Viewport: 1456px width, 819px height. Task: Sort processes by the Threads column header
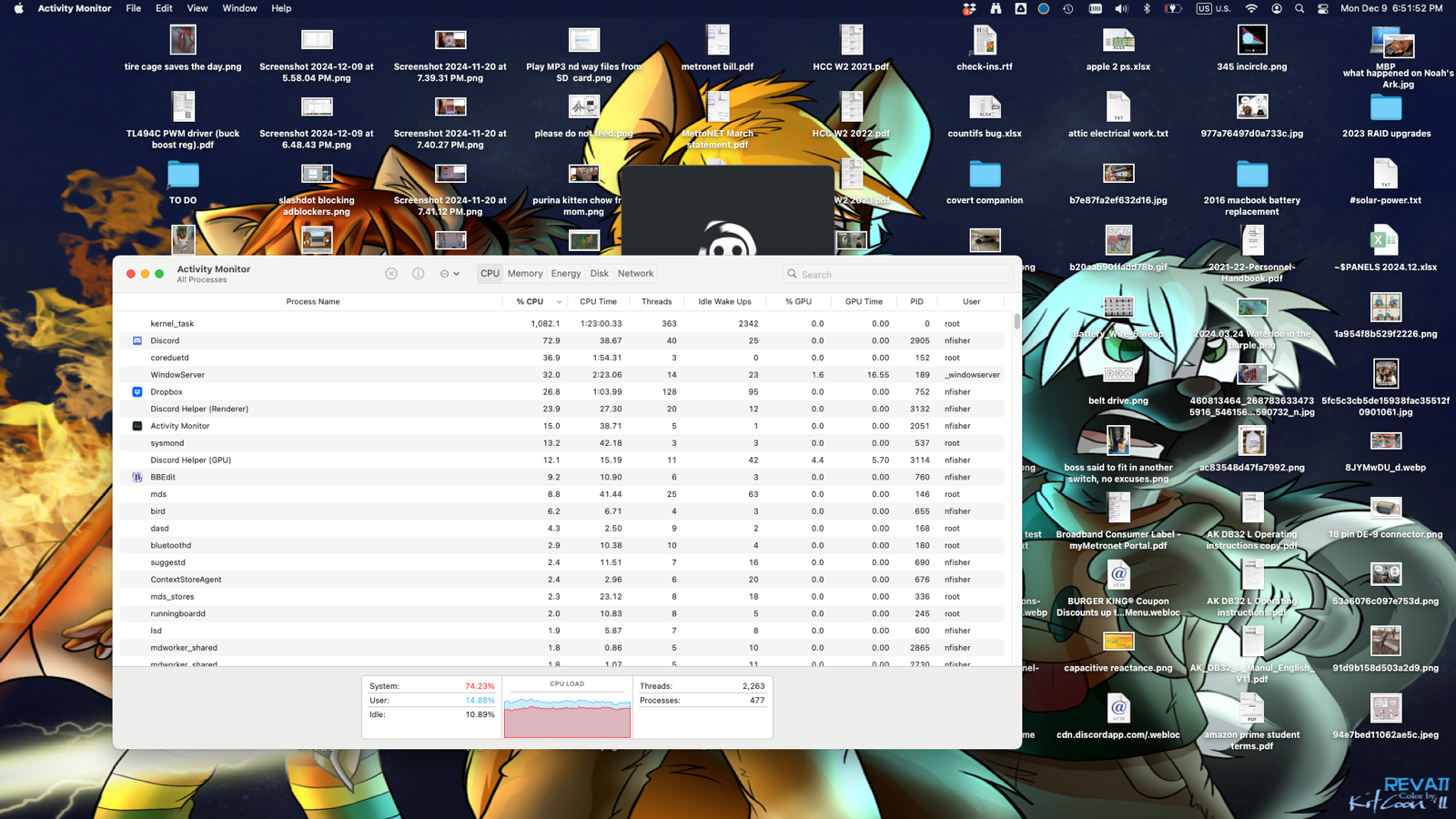coord(656,302)
